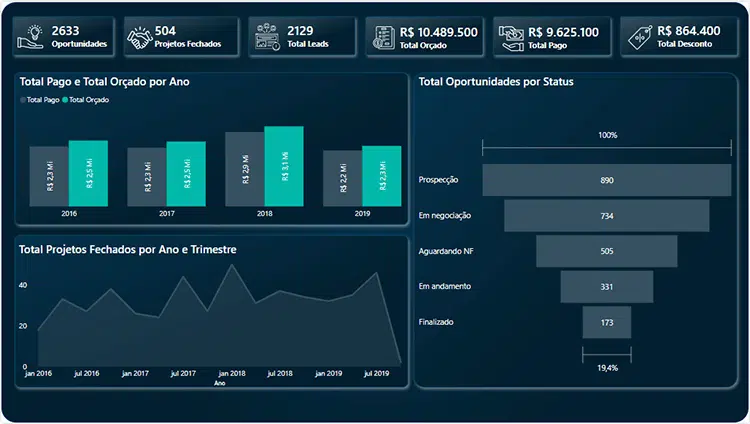Click the R$ 10.489.500 Total Orçado value
750x424 pixels.
pyautogui.click(x=438, y=32)
